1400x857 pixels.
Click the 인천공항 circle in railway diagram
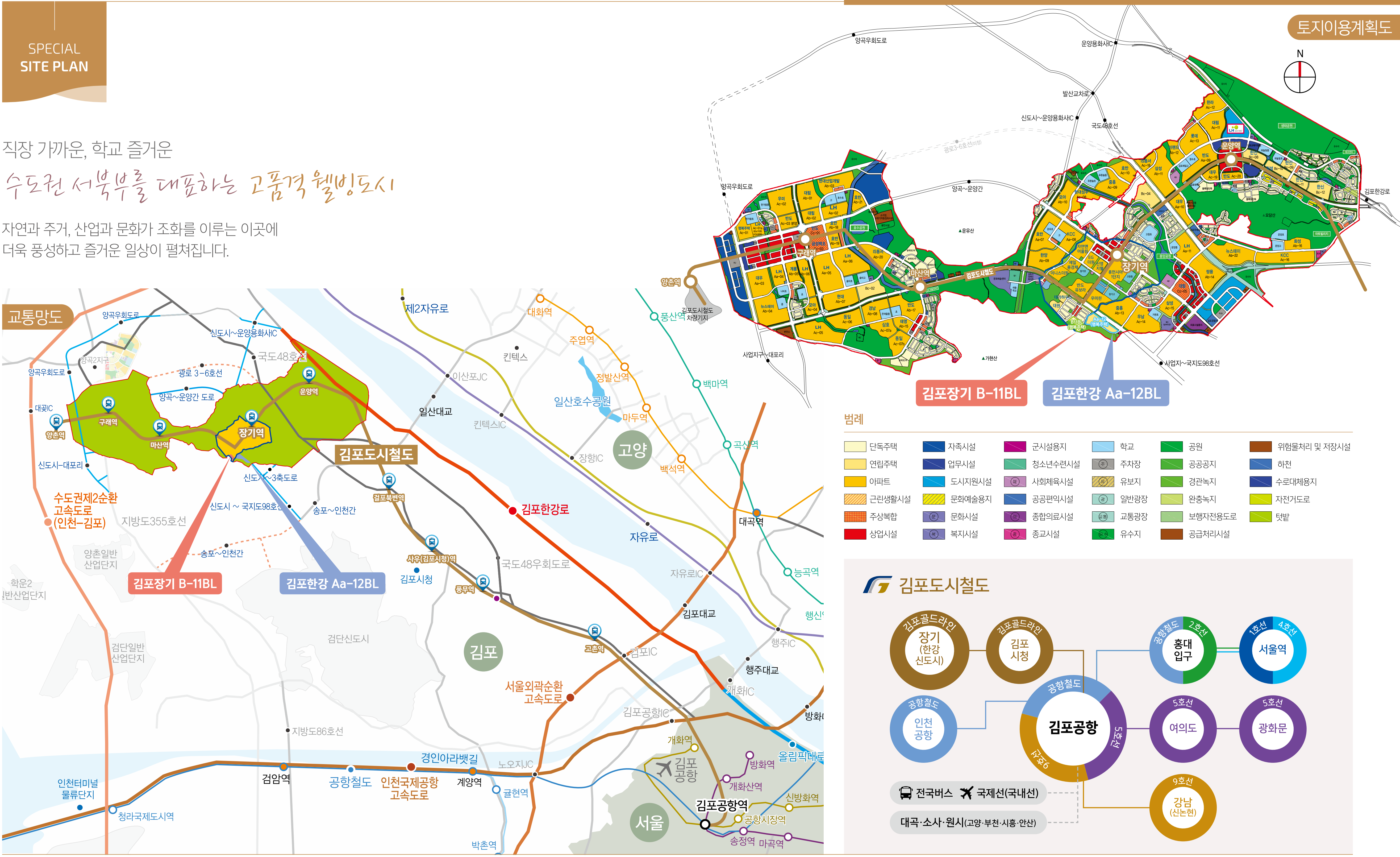click(x=923, y=728)
